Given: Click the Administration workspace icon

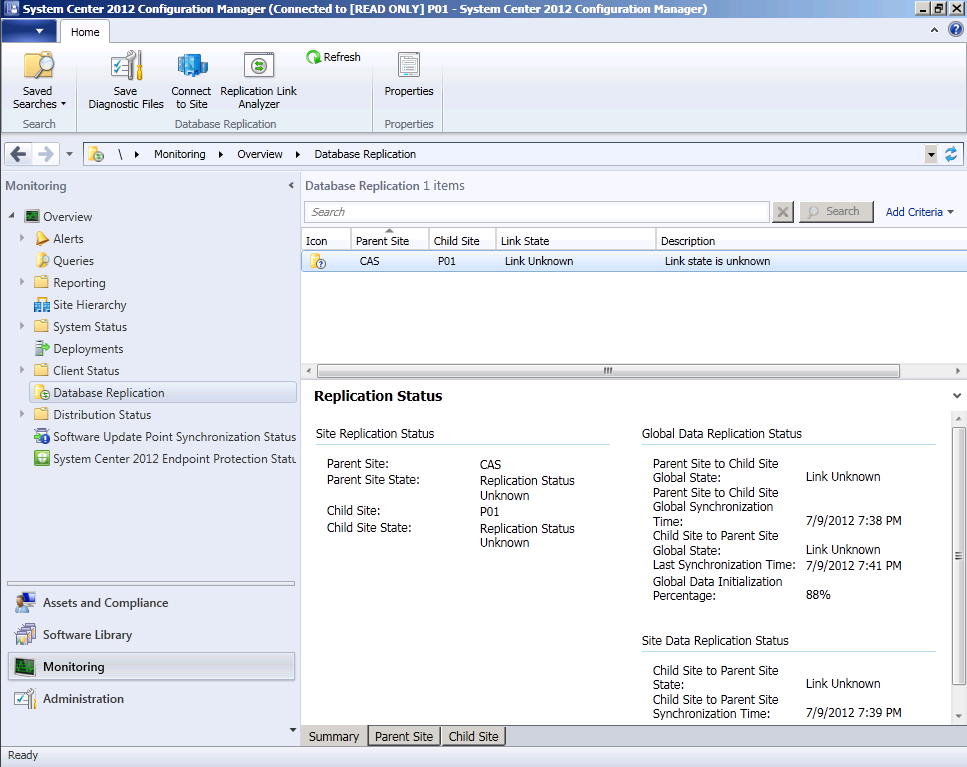Looking at the screenshot, I should [25, 699].
